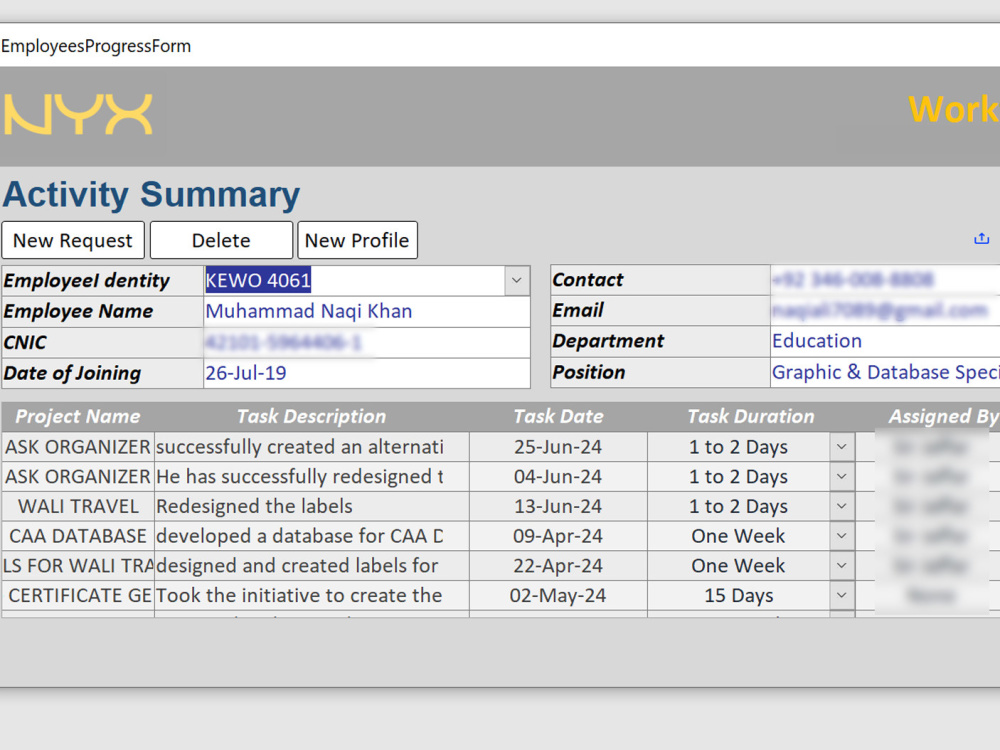1000x750 pixels.
Task: Click the Employee Name field
Action: coord(367,311)
